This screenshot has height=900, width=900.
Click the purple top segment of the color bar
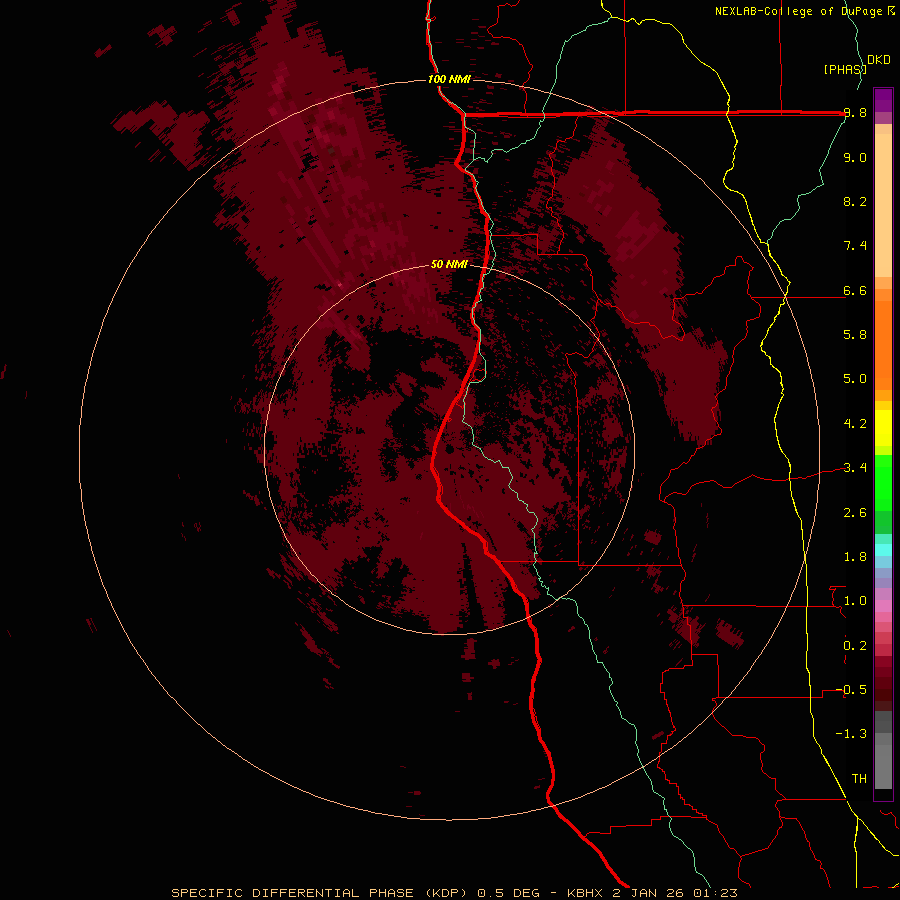click(x=883, y=100)
